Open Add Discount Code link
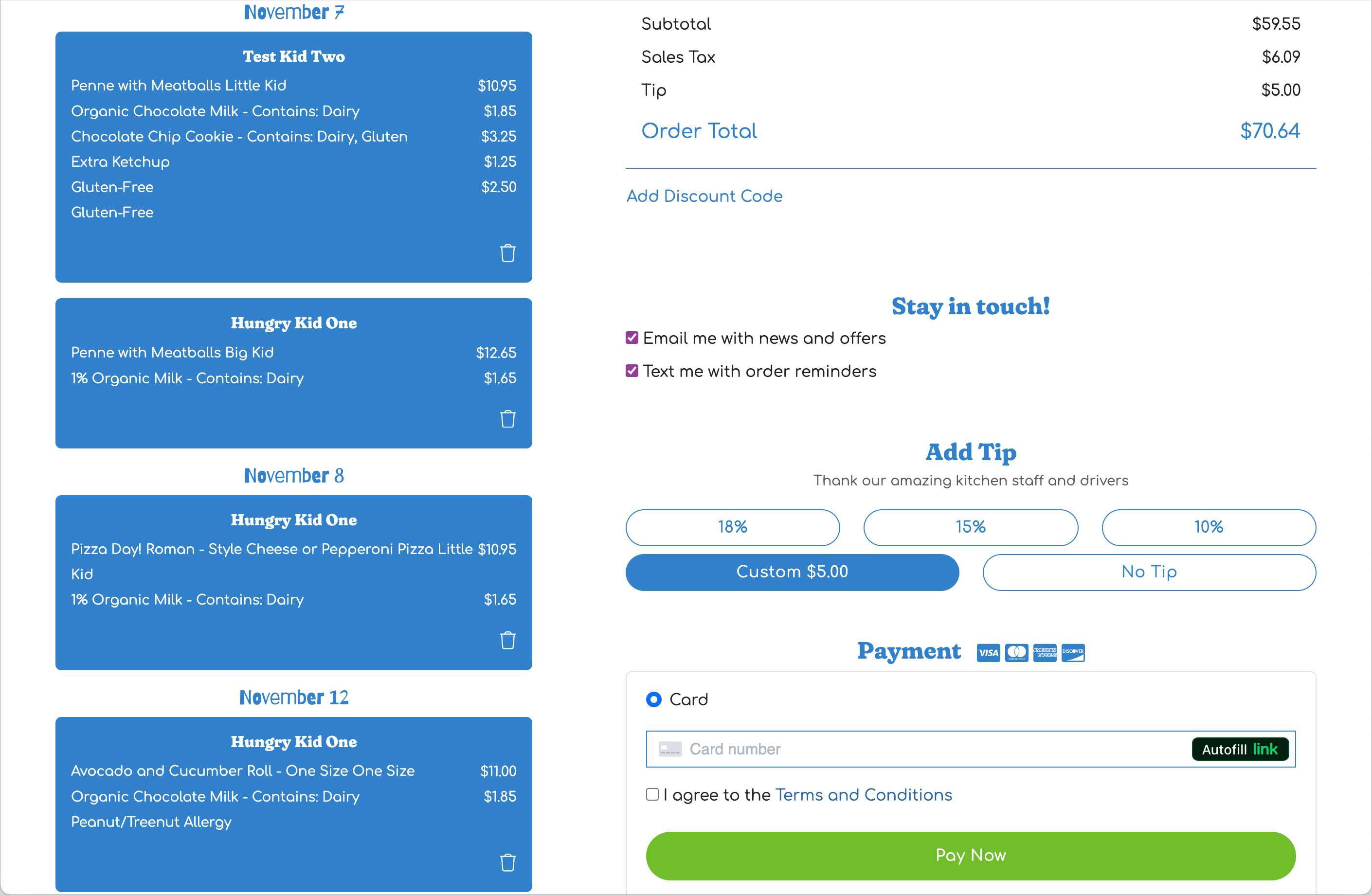The width and height of the screenshot is (1372, 895). pos(704,196)
